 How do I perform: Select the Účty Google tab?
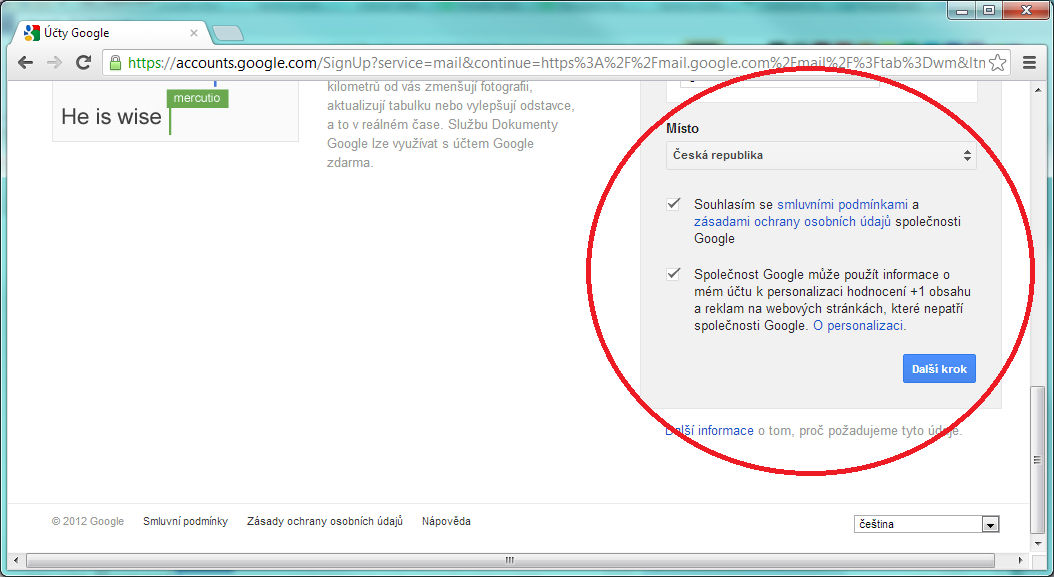(111, 32)
